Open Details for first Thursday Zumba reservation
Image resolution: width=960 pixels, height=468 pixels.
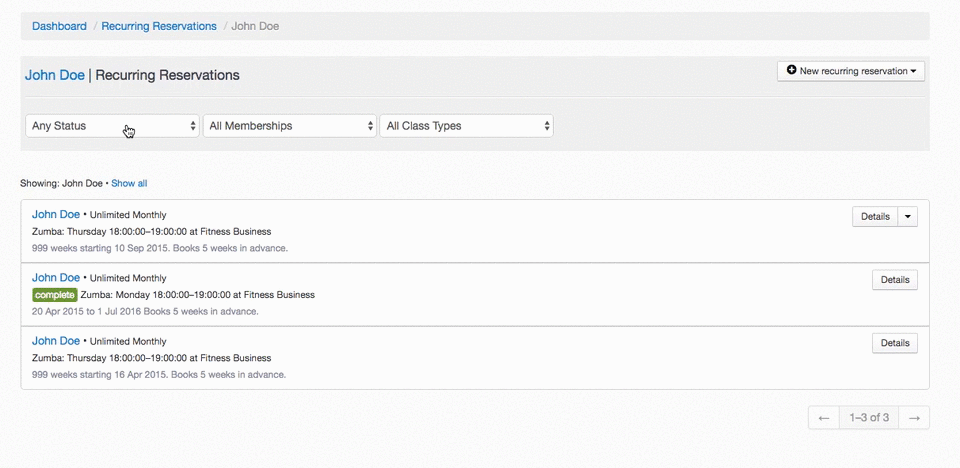[x=875, y=217]
